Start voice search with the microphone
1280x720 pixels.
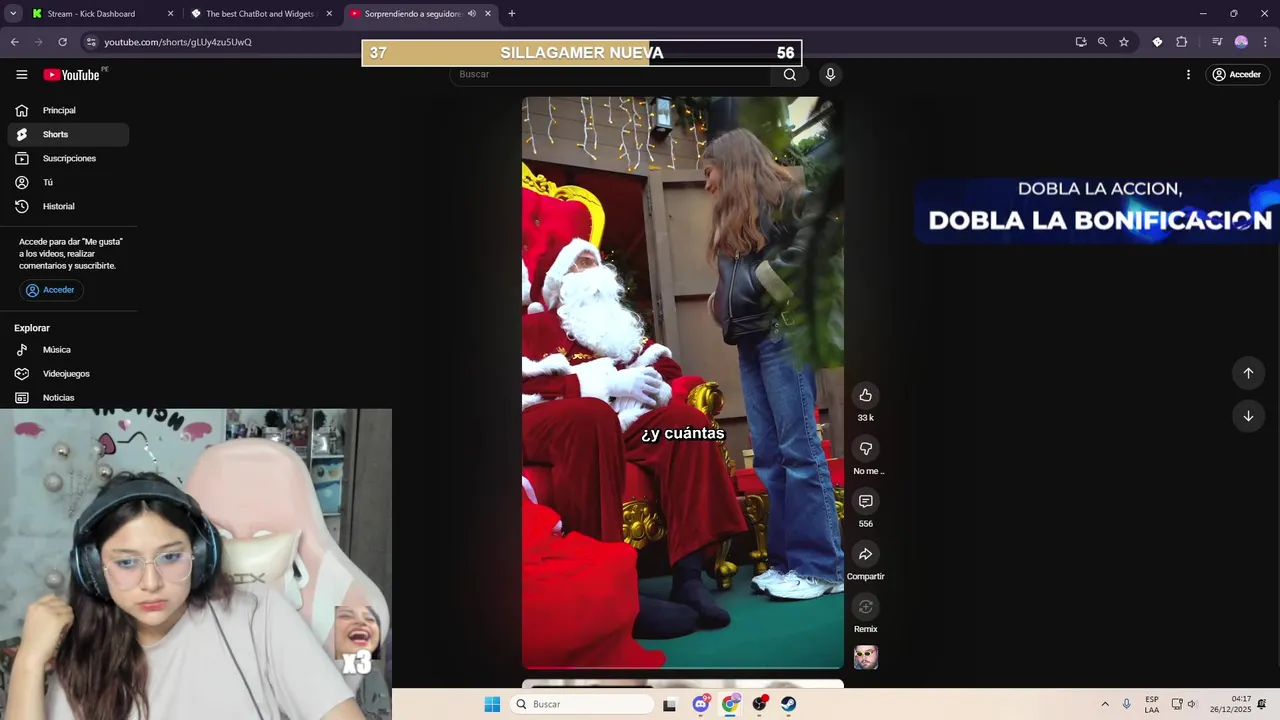click(830, 74)
